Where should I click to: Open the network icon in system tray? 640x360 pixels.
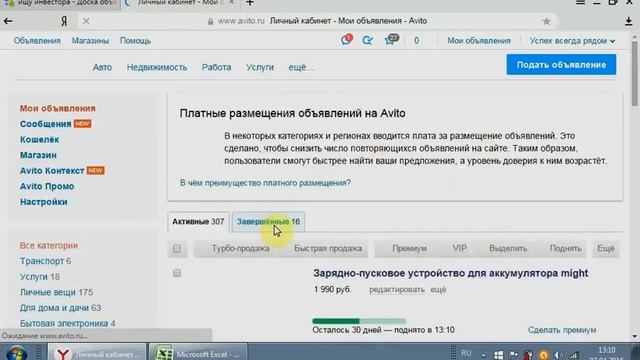click(x=574, y=355)
